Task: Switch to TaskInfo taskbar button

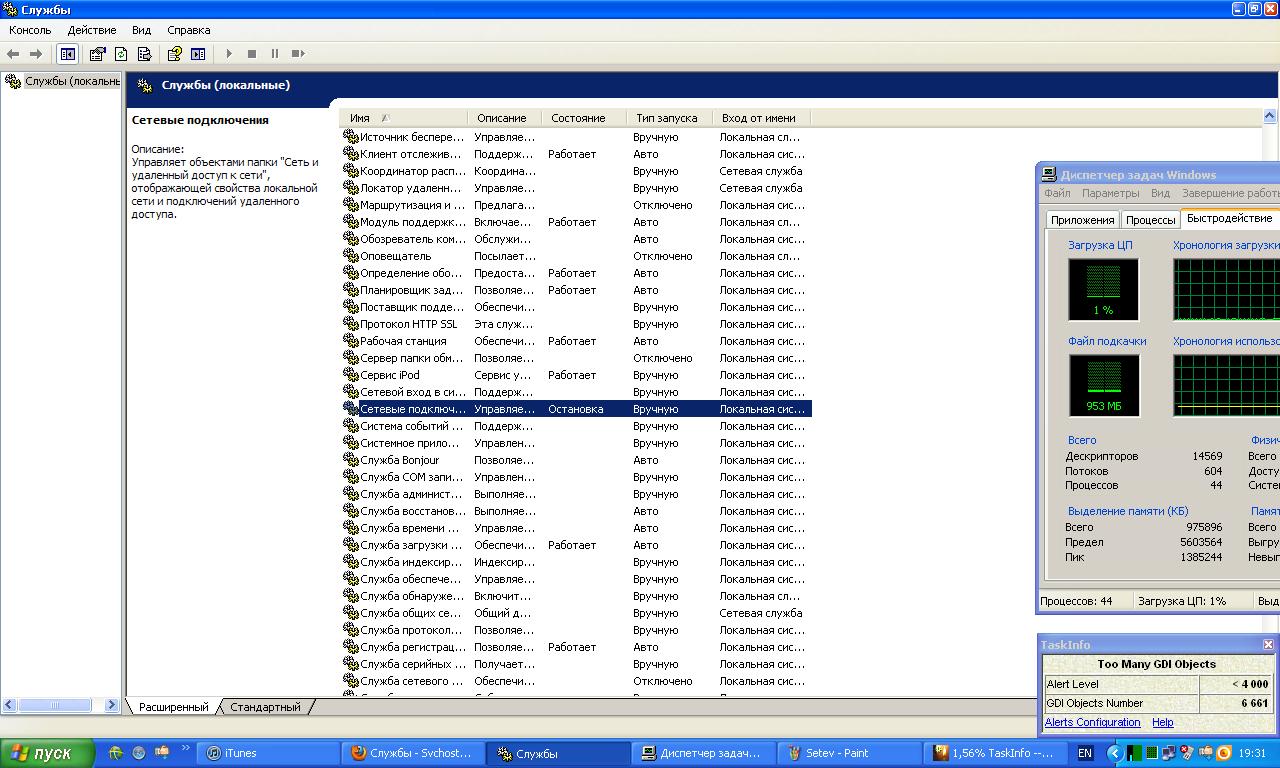Action: (x=992, y=753)
